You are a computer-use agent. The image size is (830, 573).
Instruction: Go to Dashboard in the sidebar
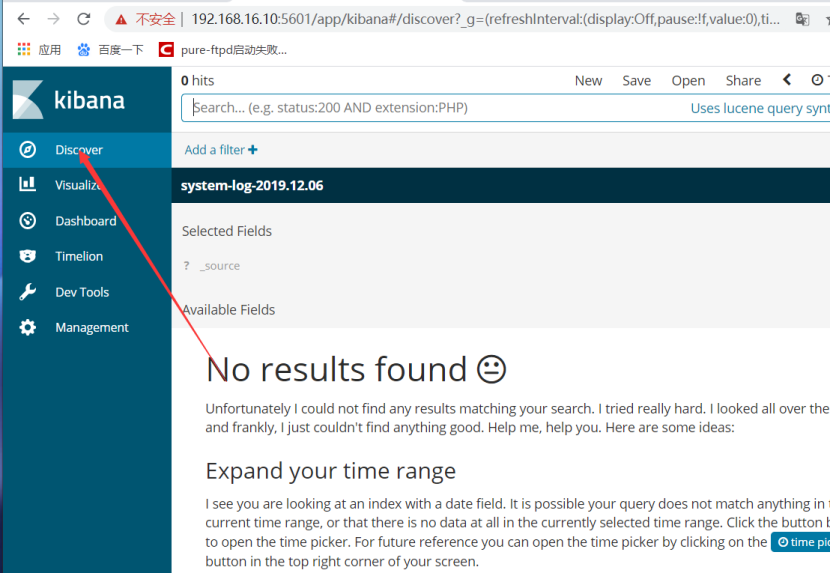click(x=87, y=221)
